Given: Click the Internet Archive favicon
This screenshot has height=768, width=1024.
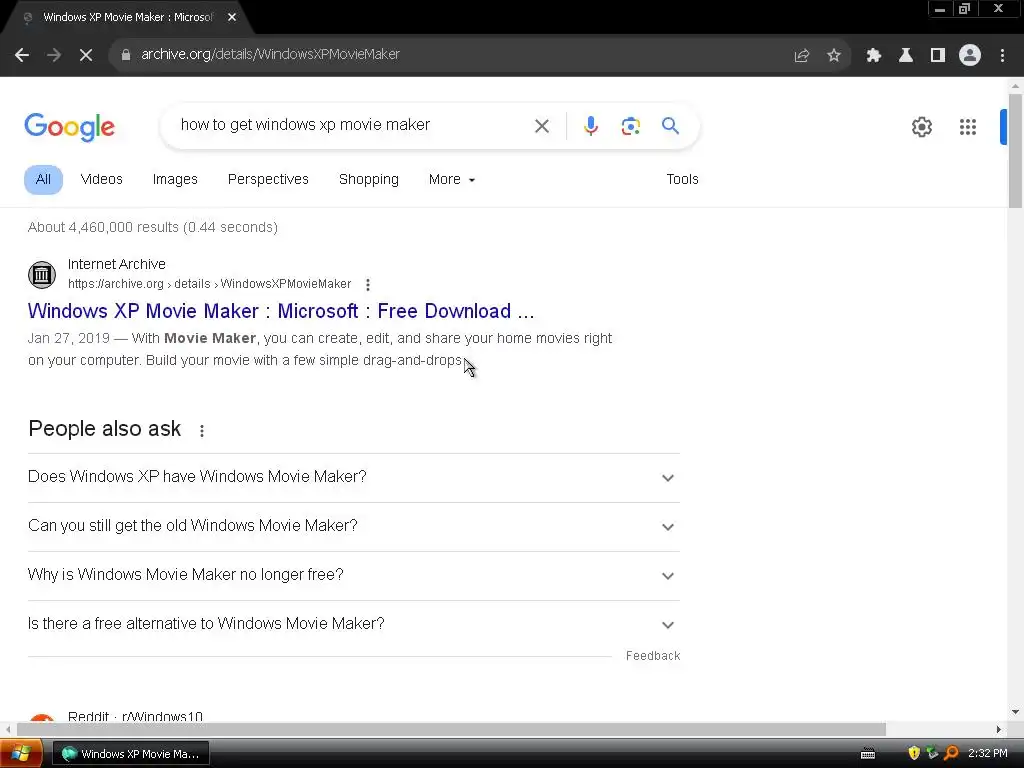Looking at the screenshot, I should pyautogui.click(x=42, y=274).
